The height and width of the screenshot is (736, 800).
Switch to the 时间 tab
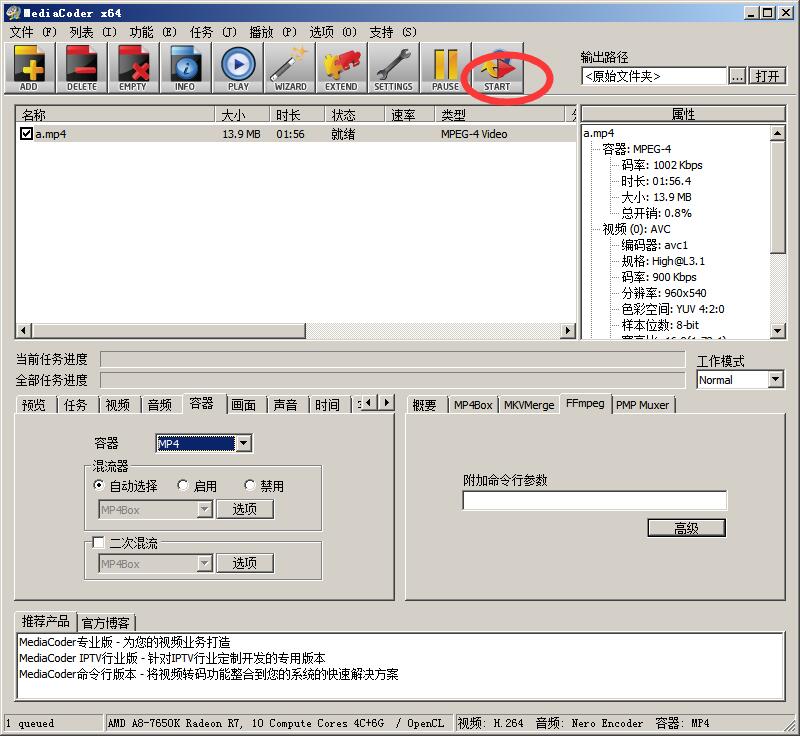(327, 405)
